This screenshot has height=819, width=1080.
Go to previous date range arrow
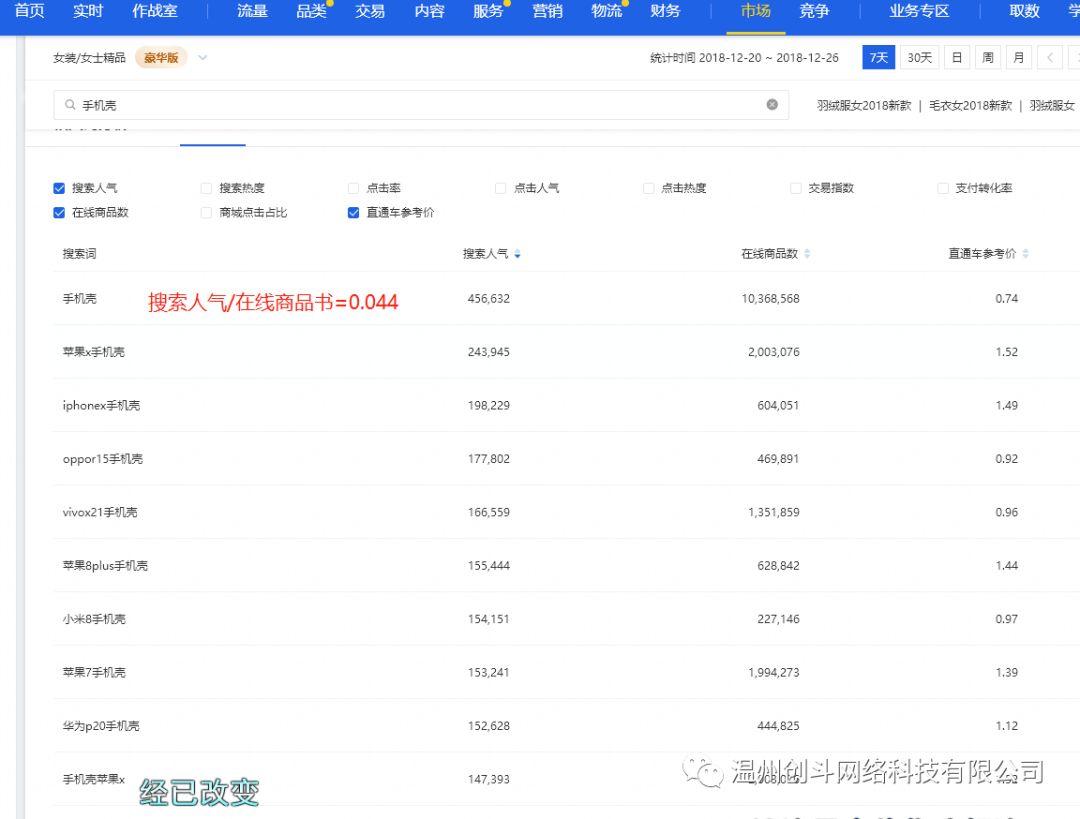pos(1050,58)
